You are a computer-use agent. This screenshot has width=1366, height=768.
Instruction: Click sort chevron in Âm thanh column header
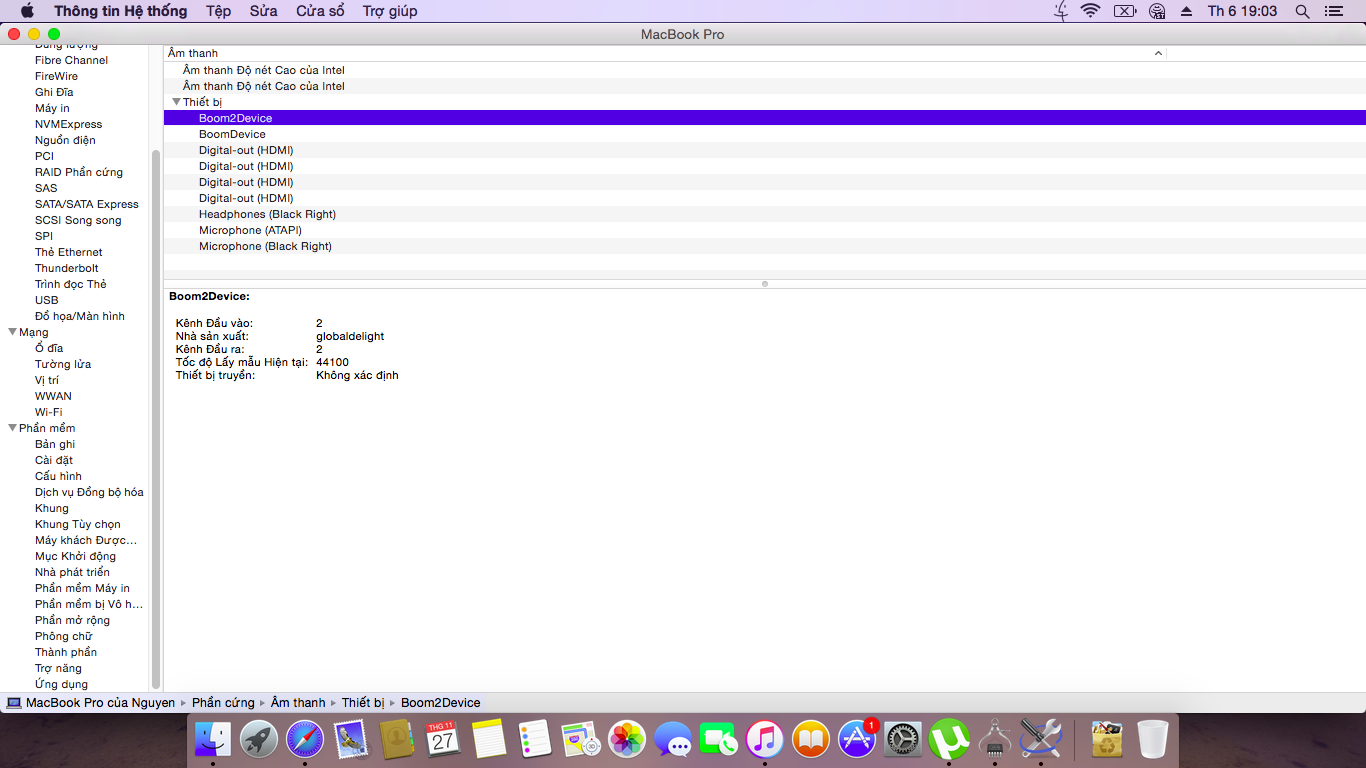click(1158, 53)
